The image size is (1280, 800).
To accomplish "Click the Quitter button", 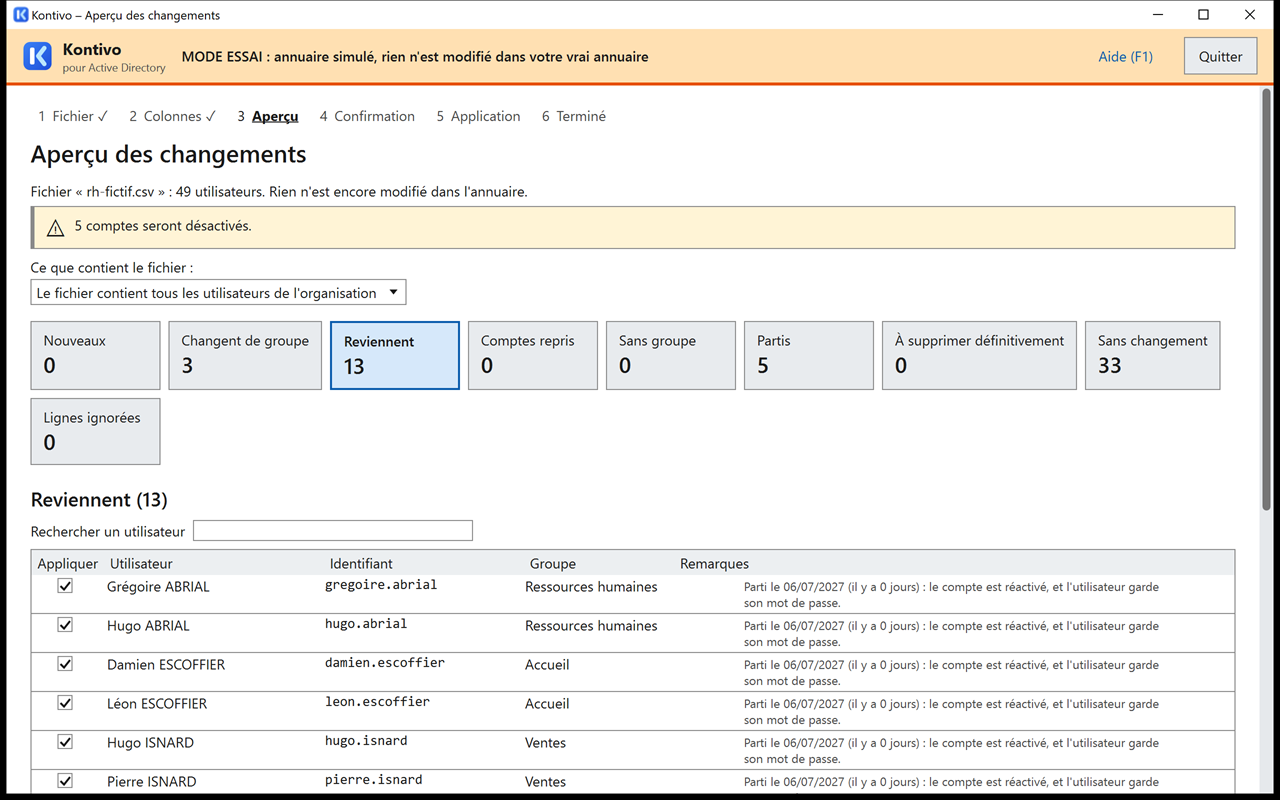I will (x=1220, y=57).
